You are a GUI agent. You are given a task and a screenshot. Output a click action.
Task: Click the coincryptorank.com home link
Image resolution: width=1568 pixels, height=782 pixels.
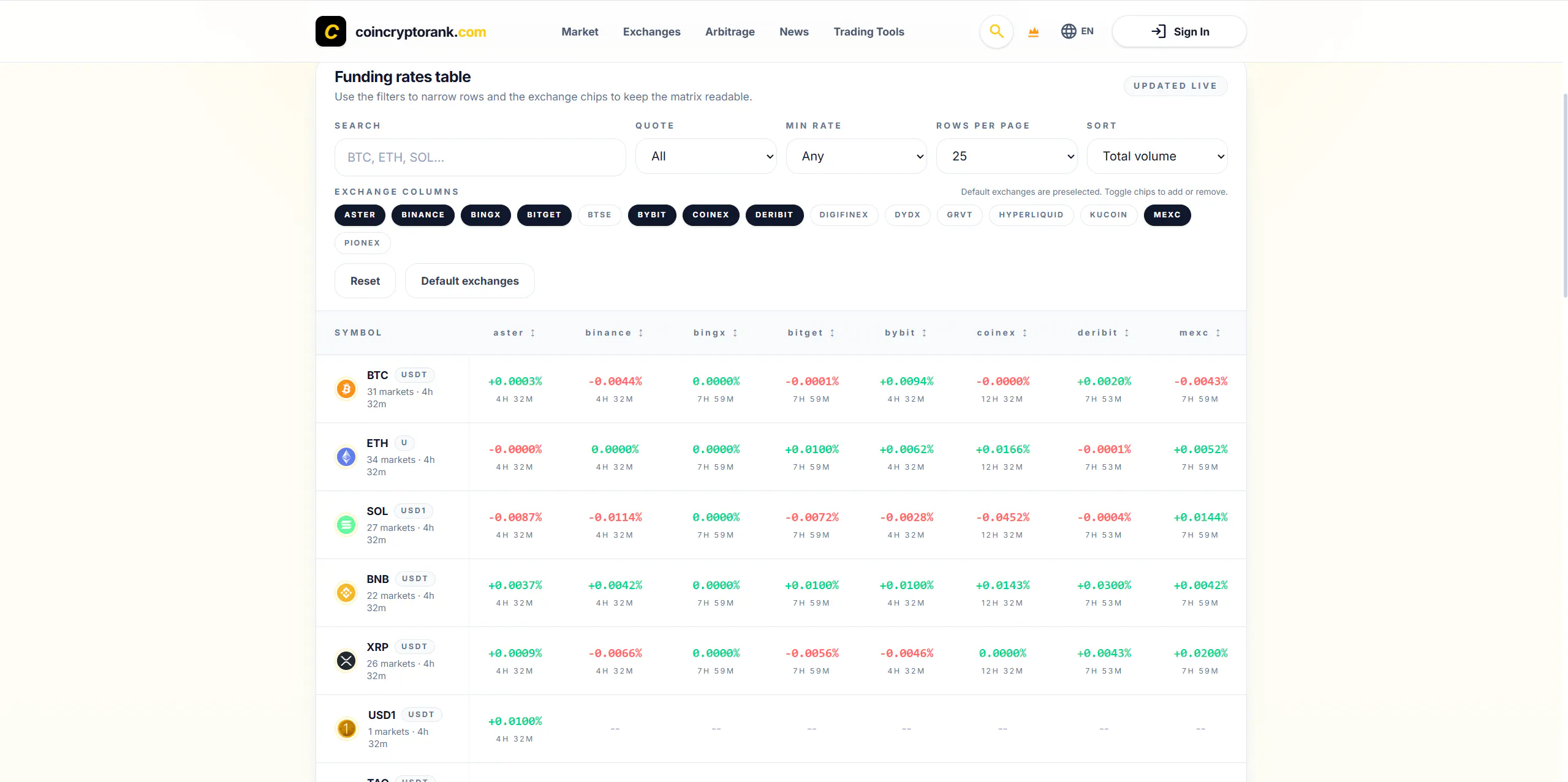[421, 32]
